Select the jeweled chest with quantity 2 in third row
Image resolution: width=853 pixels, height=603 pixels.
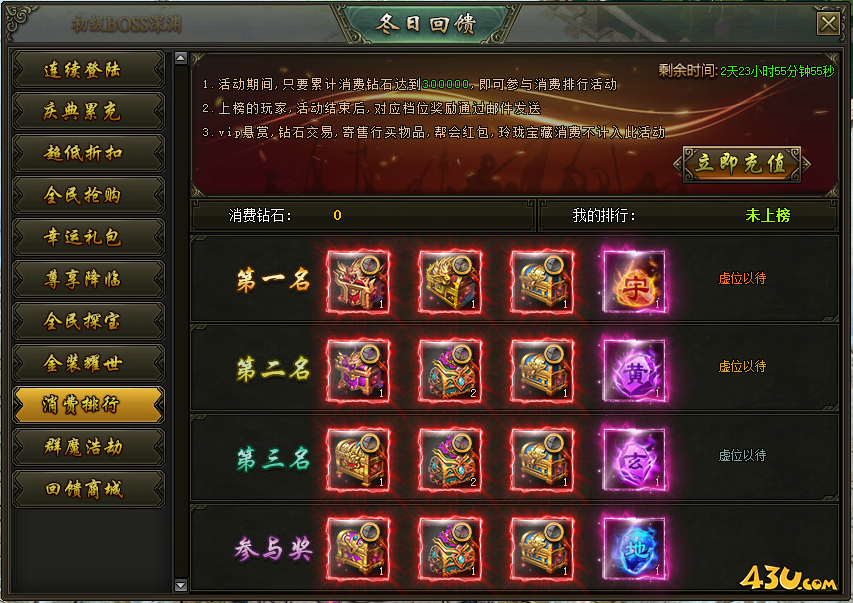coord(450,460)
